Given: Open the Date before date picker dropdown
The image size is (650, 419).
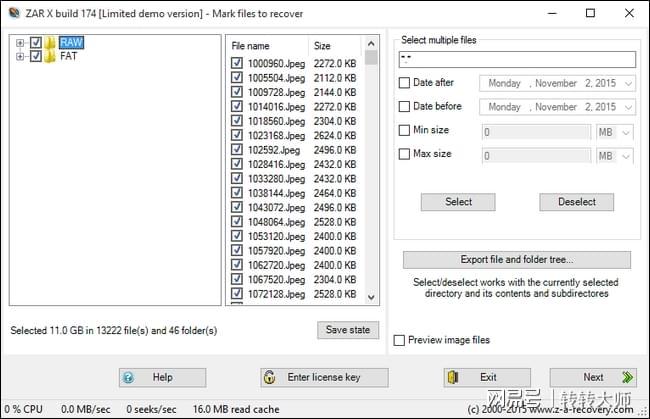Looking at the screenshot, I should (x=628, y=107).
